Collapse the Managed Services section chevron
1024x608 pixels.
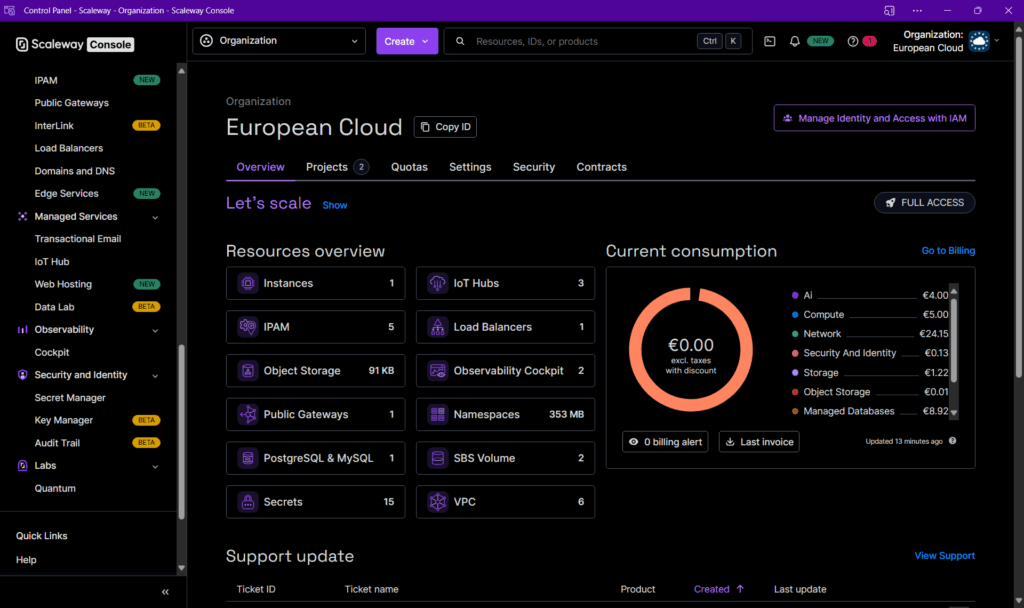[x=155, y=217]
